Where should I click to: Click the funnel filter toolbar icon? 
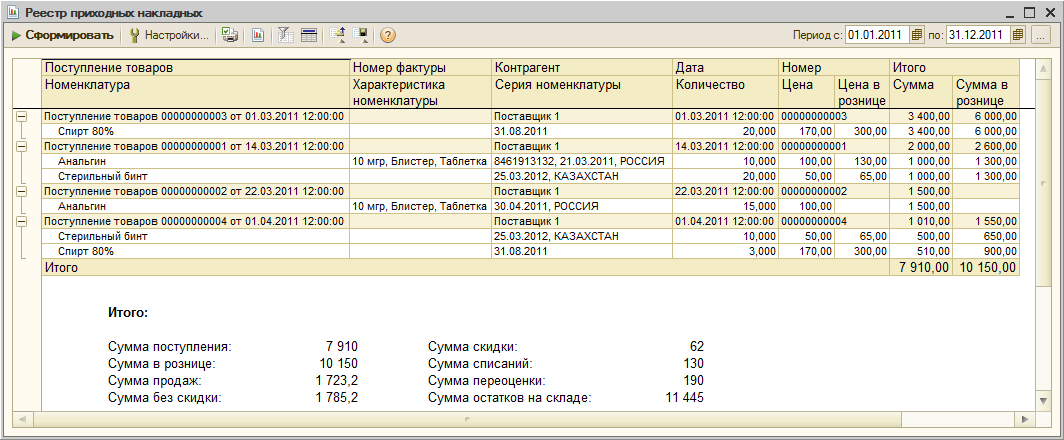pos(285,36)
